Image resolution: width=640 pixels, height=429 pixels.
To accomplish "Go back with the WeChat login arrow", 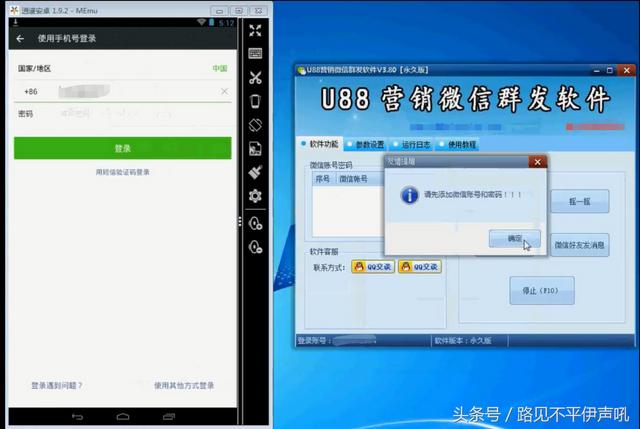I will [20, 38].
